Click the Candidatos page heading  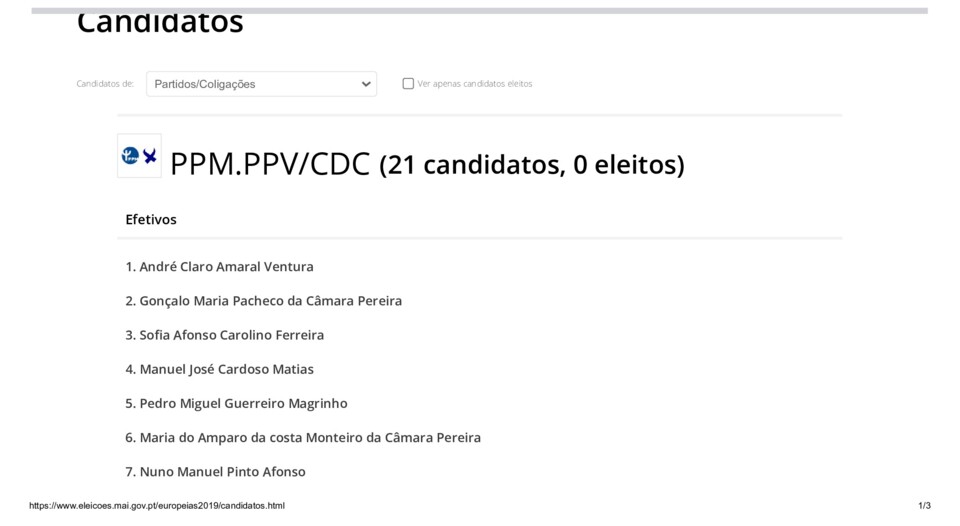click(x=160, y=22)
